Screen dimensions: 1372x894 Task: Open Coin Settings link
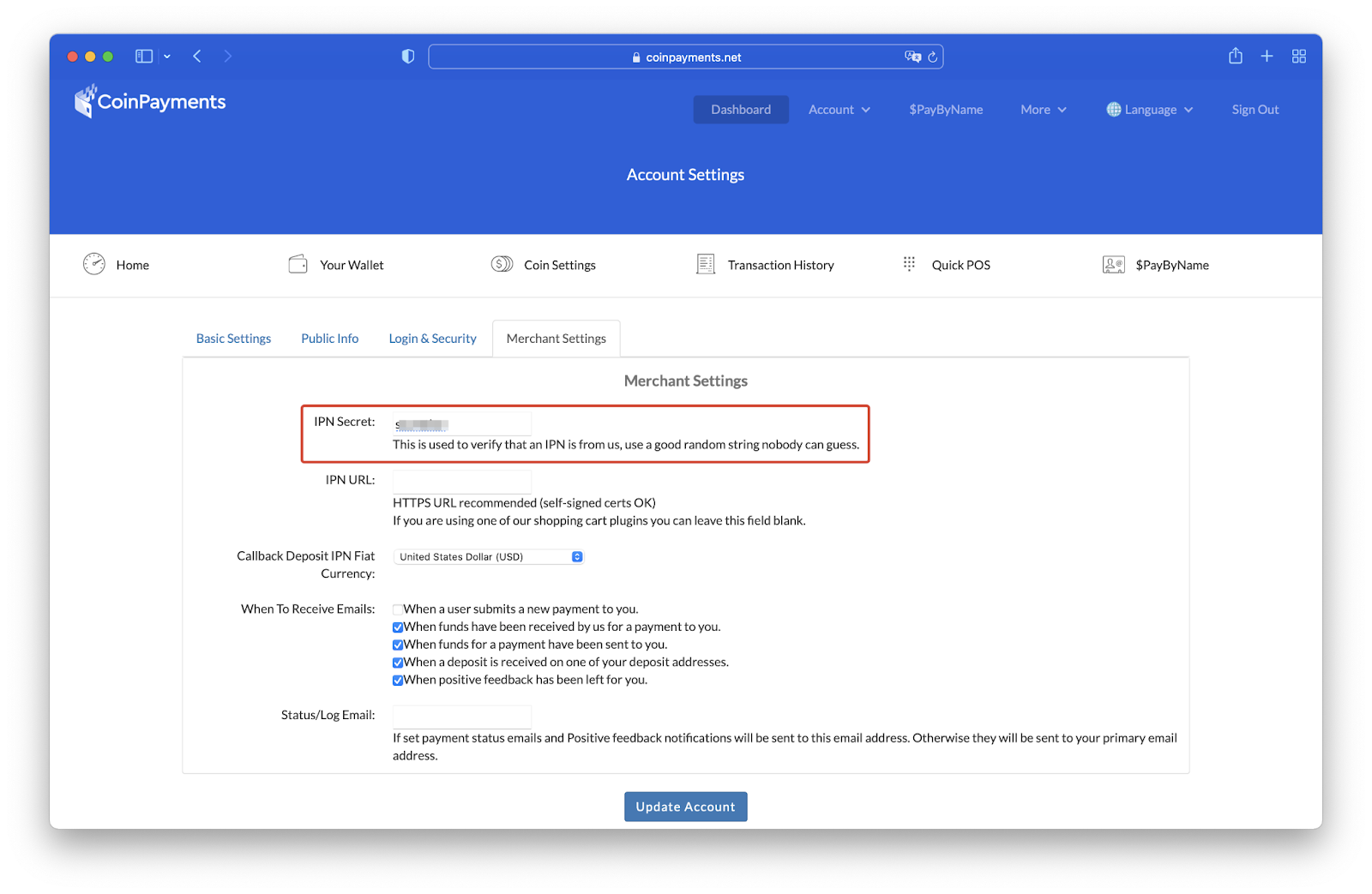pyautogui.click(x=560, y=265)
